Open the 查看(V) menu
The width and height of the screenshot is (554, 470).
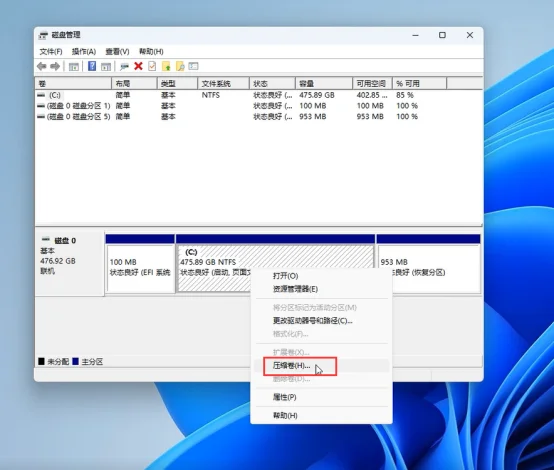(117, 52)
